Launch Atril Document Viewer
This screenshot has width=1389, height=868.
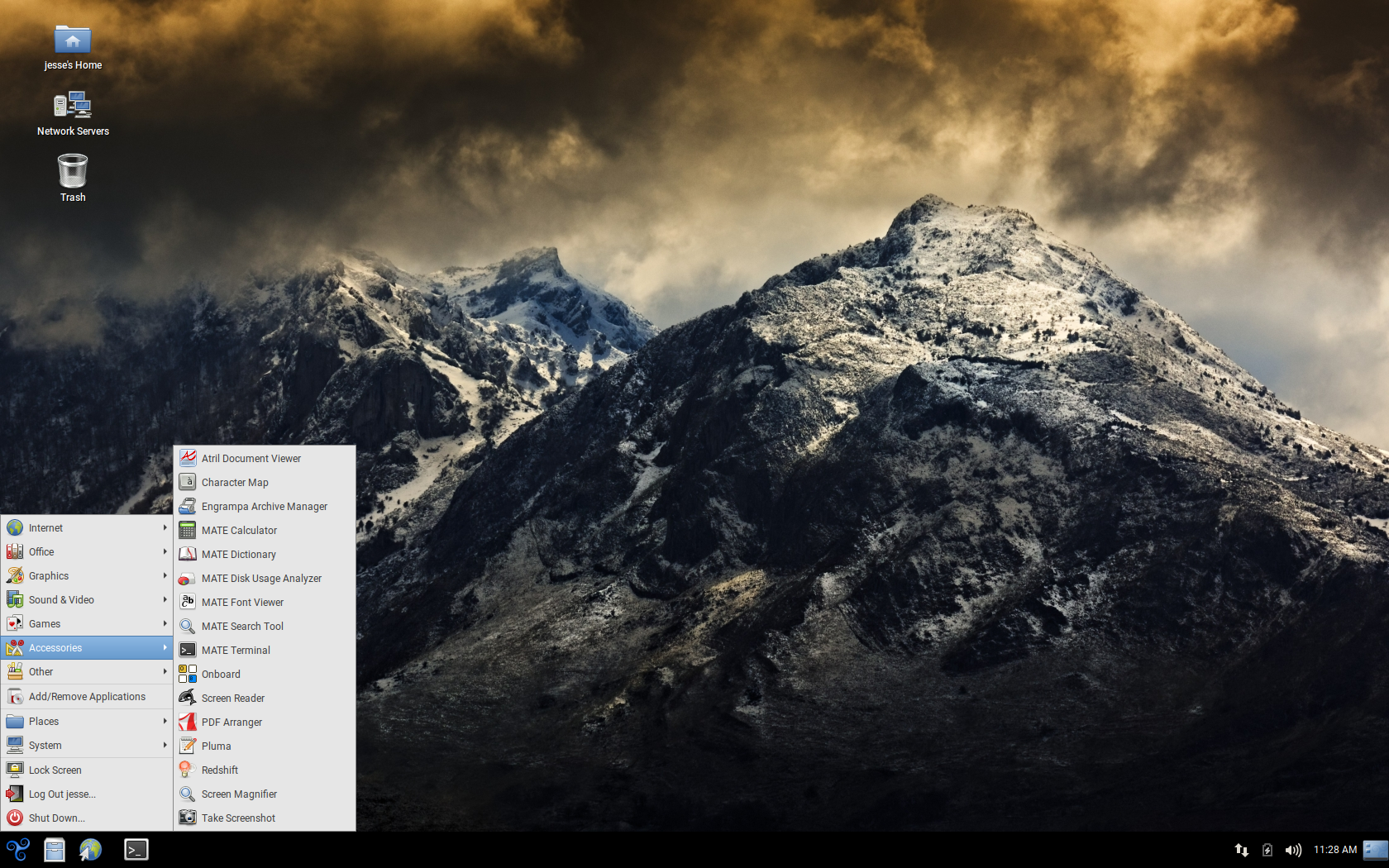point(265,459)
